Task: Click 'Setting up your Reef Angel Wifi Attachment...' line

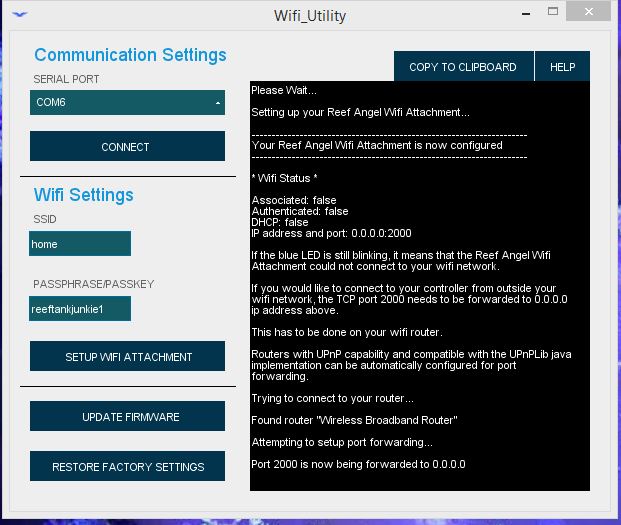Action: (360, 112)
